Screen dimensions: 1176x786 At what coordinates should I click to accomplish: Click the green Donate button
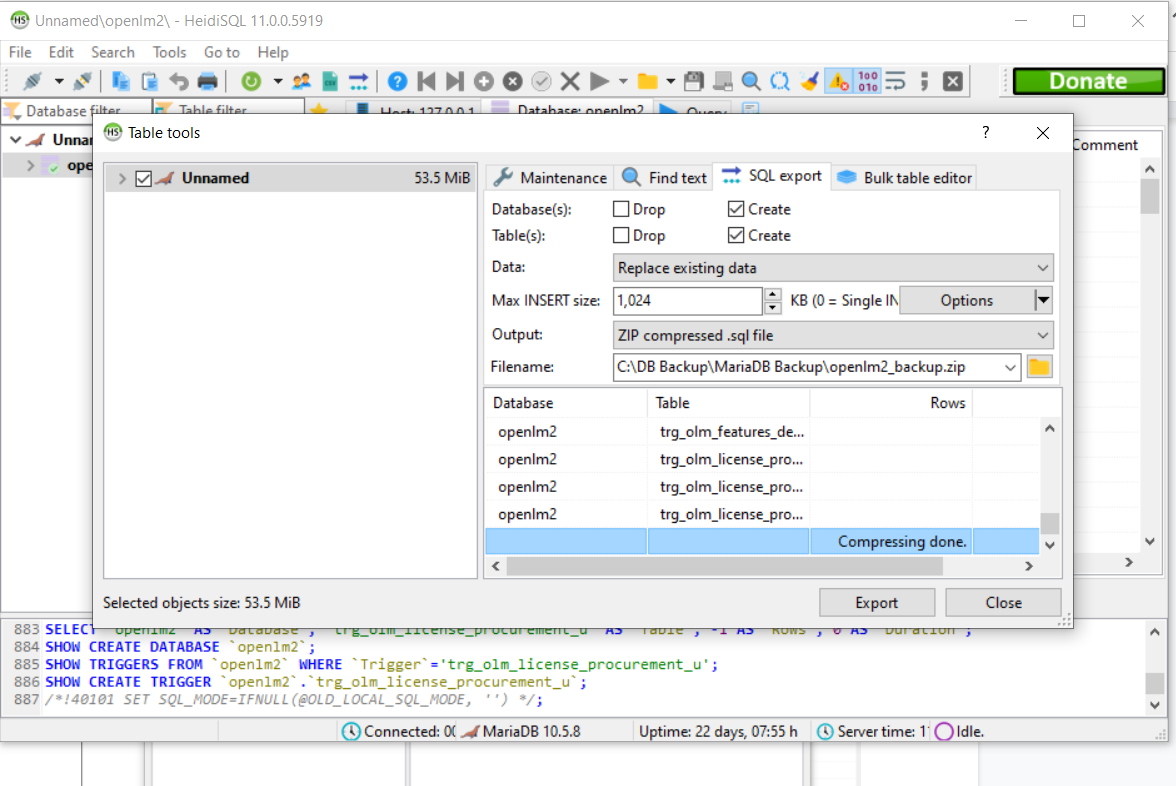click(1087, 81)
